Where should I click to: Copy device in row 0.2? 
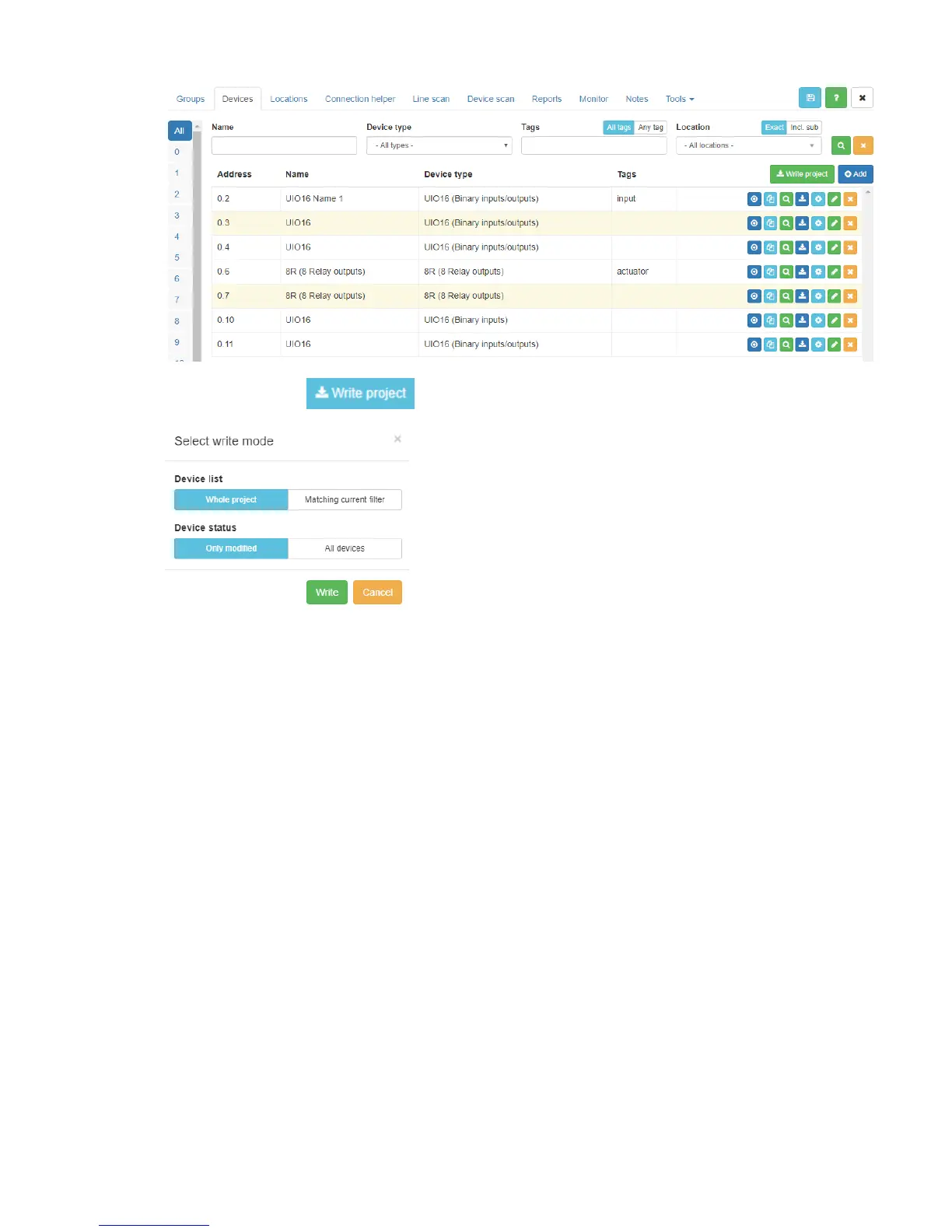pyautogui.click(x=770, y=199)
